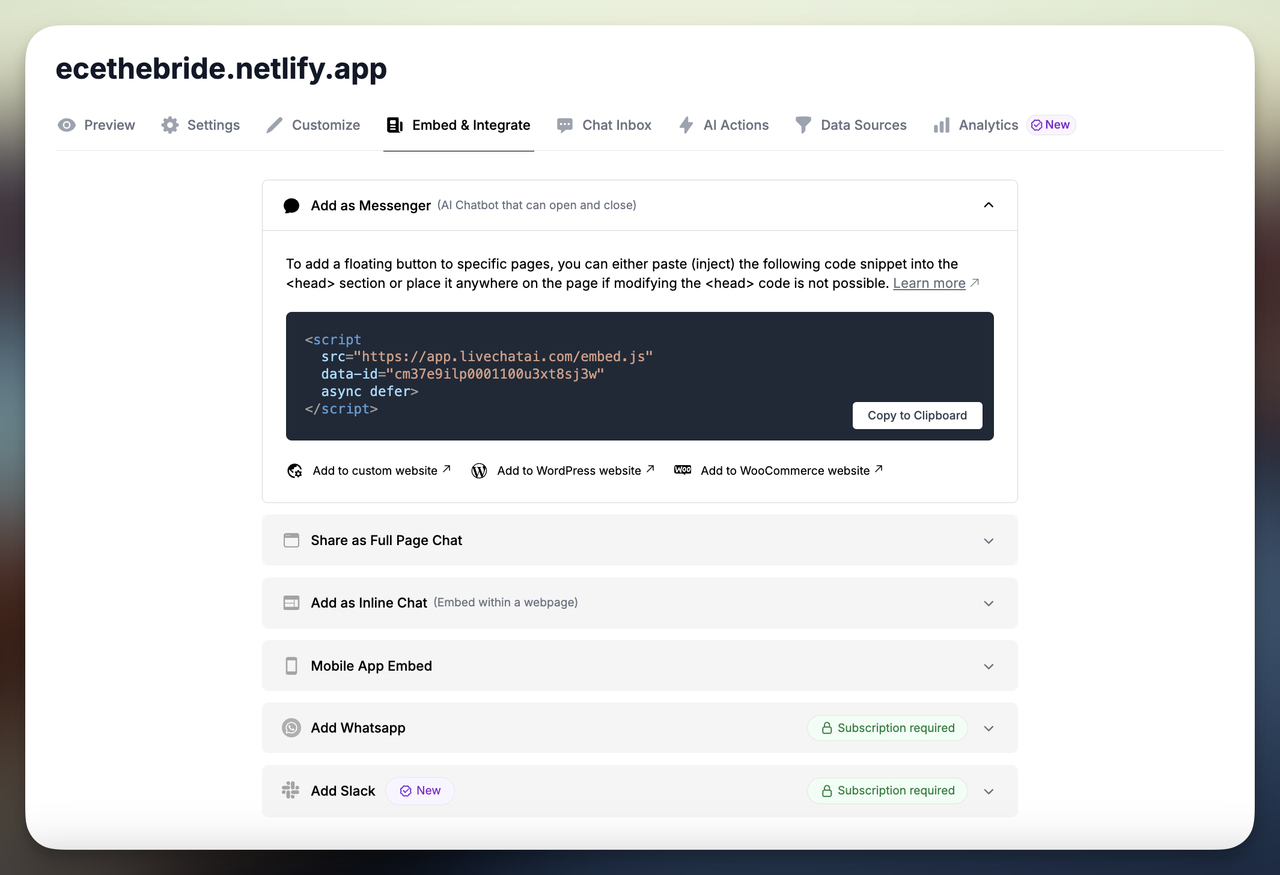Click the WordPress logo icon
Image resolution: width=1280 pixels, height=875 pixels.
479,470
